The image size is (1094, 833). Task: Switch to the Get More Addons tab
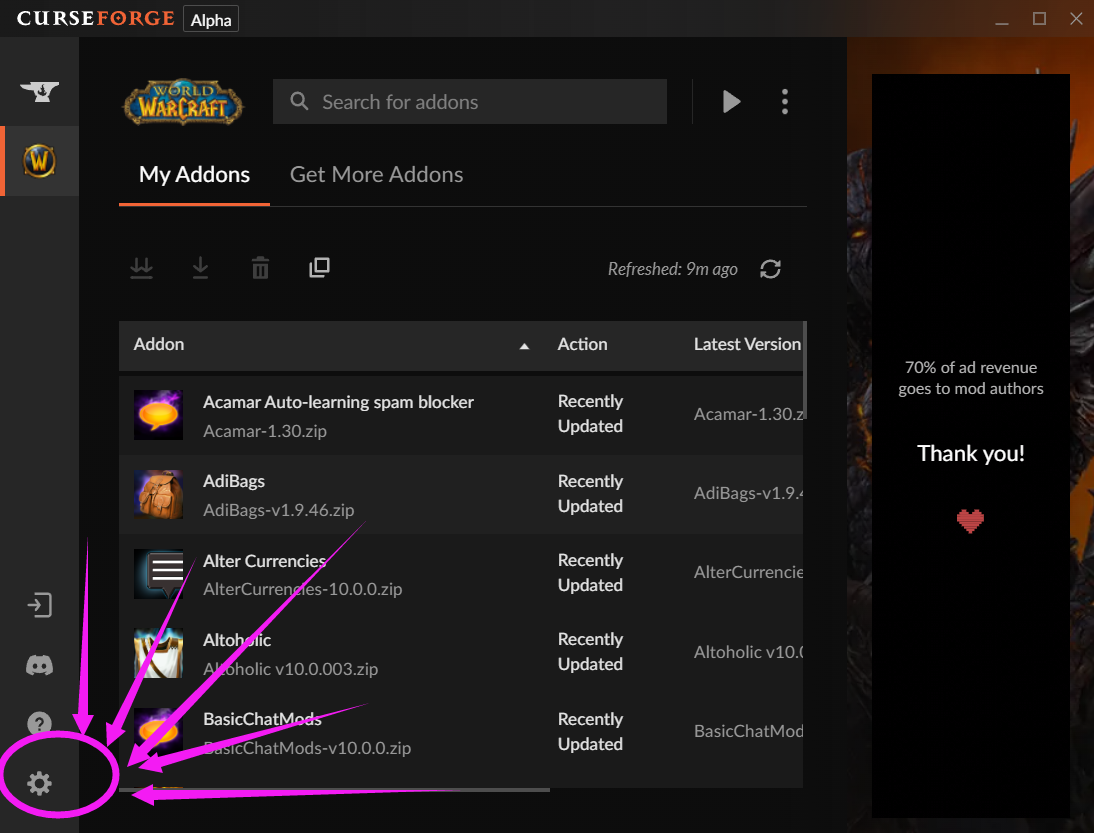click(376, 174)
